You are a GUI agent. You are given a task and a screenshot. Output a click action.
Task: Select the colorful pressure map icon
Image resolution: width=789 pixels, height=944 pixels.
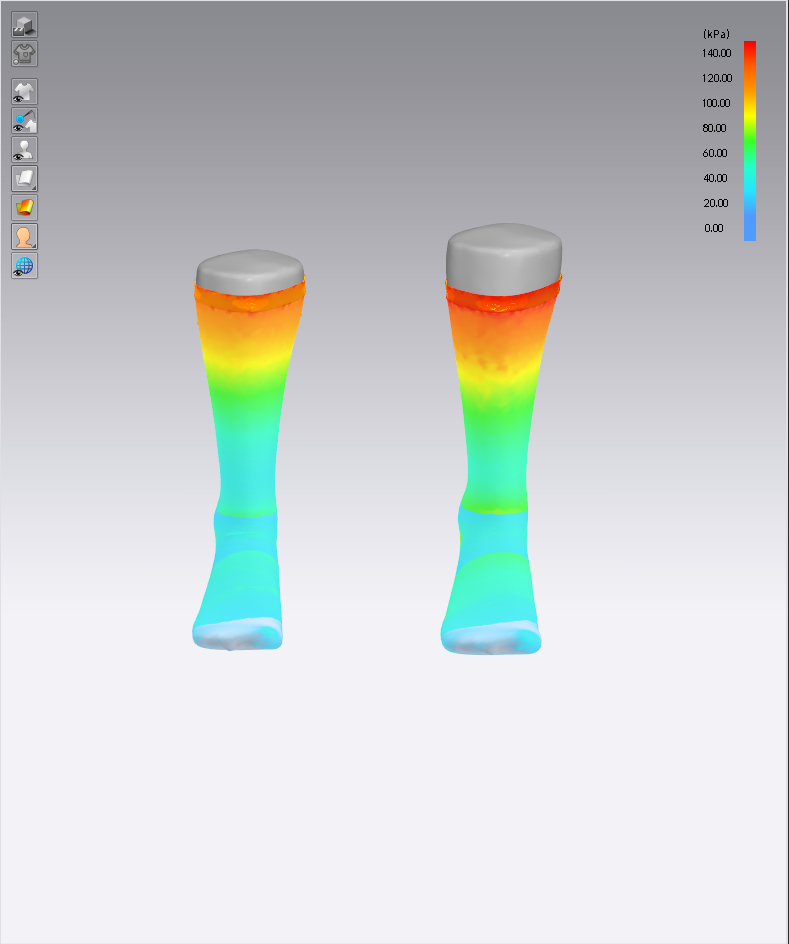click(x=24, y=208)
